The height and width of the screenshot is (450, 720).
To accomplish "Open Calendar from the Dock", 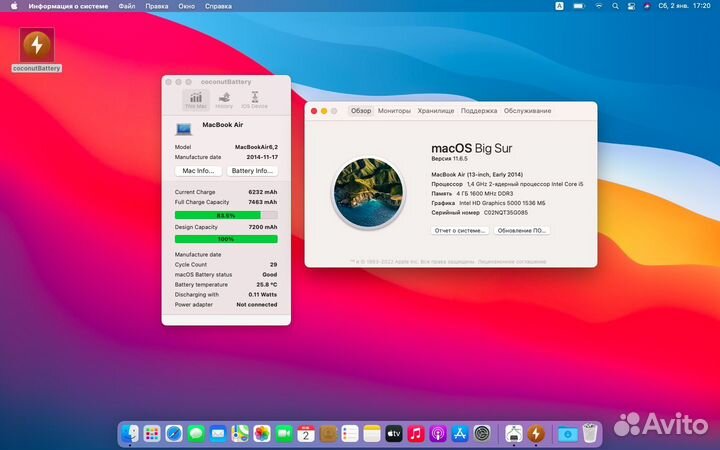I will [306, 433].
